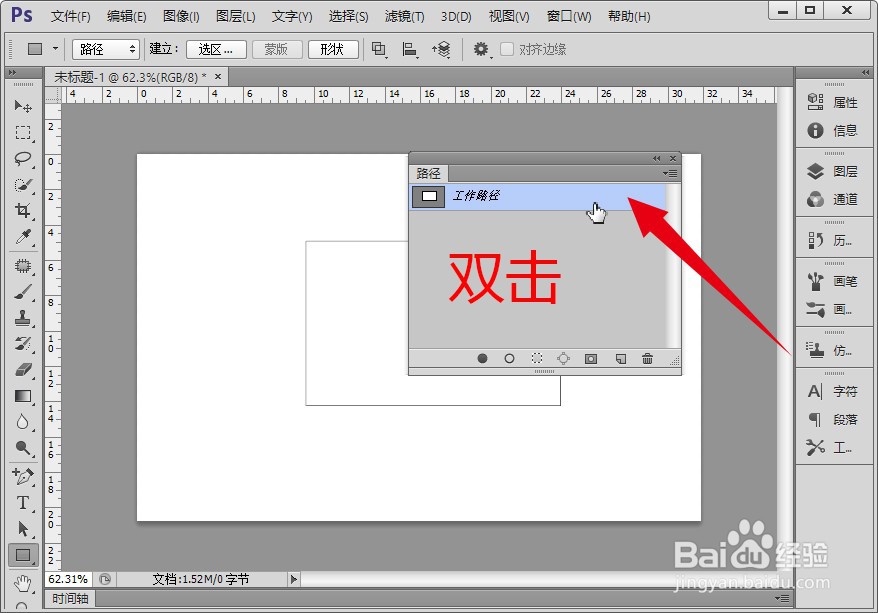Select the Dodge tool
This screenshot has height=613, width=878.
pos(23,448)
